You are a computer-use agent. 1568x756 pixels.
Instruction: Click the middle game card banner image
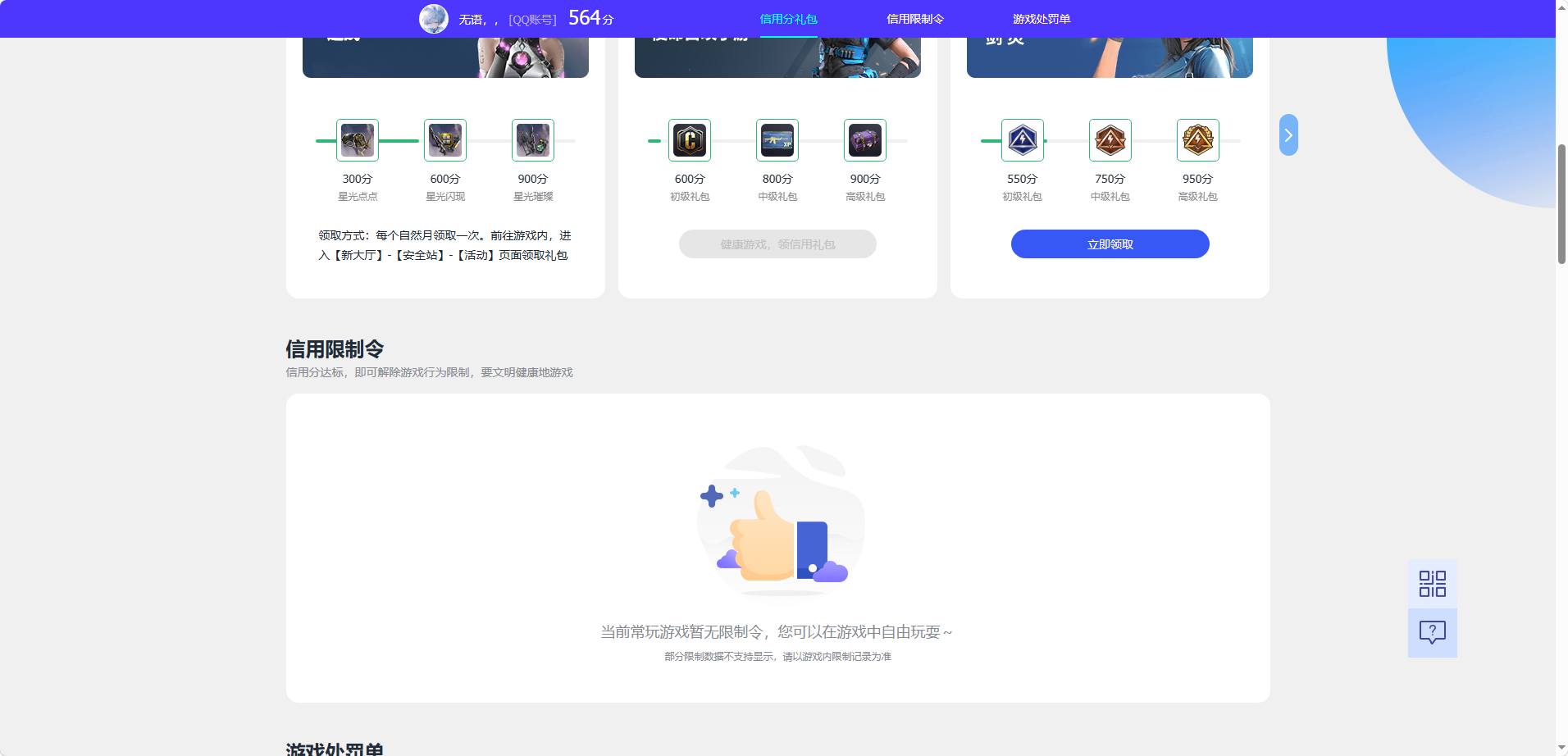(x=777, y=57)
